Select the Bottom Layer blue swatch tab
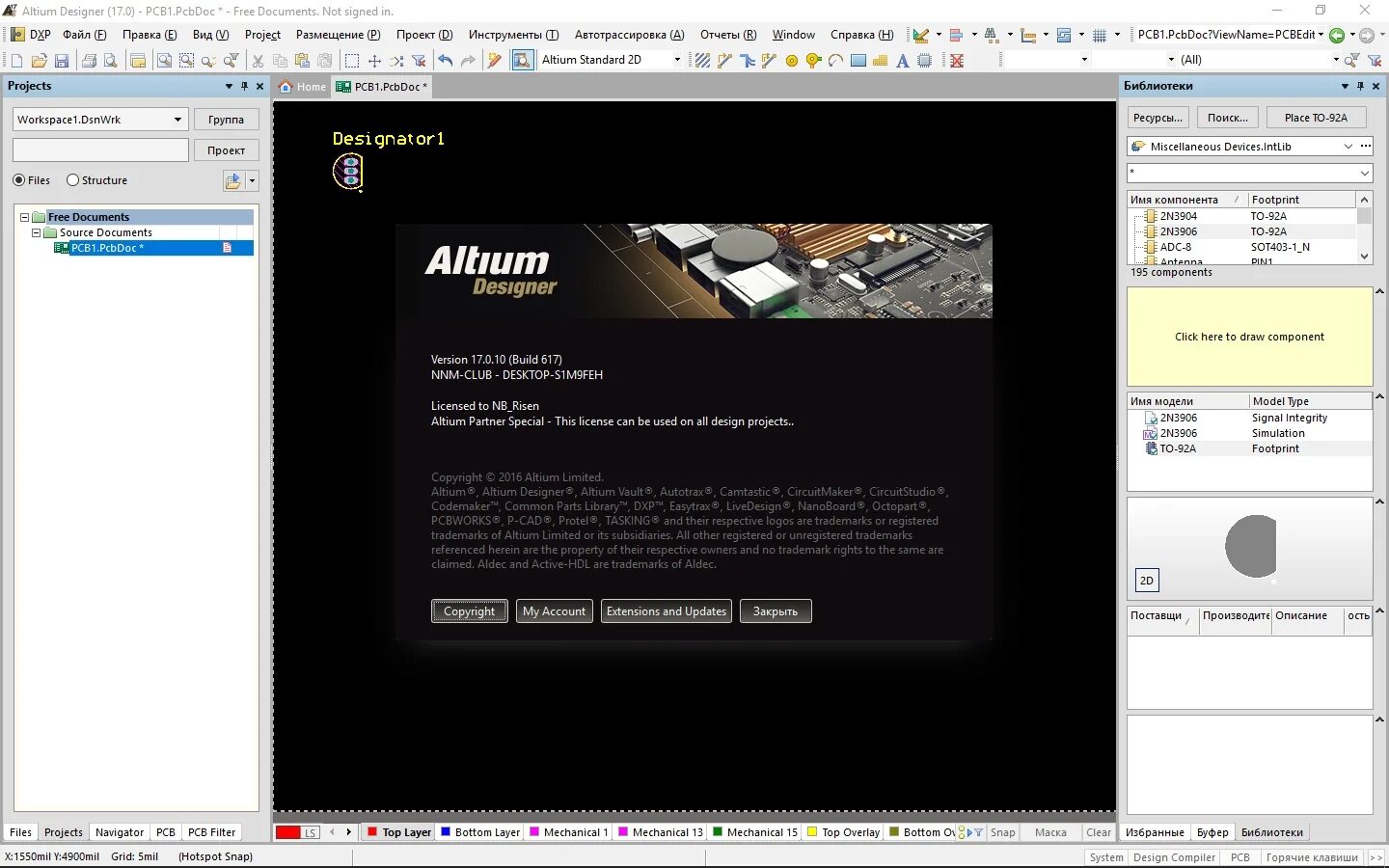 480,832
